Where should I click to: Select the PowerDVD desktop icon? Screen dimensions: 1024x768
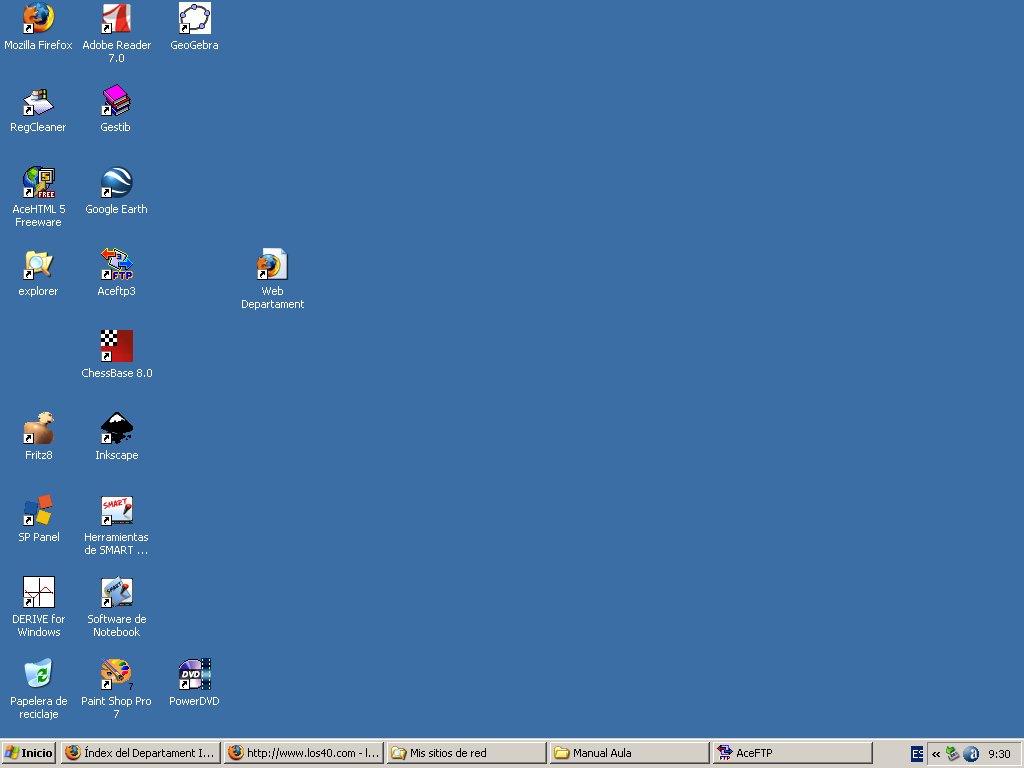click(x=194, y=675)
